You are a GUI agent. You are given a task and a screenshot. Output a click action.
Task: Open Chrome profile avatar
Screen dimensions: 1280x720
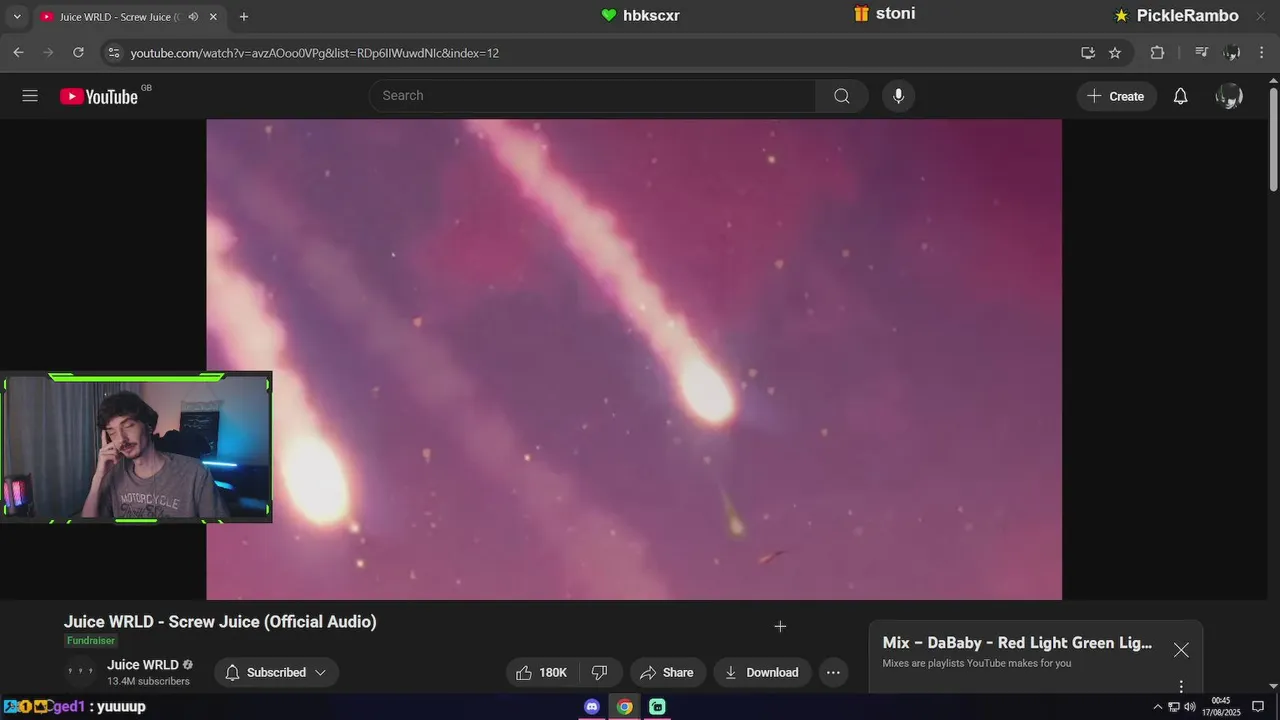(1232, 53)
